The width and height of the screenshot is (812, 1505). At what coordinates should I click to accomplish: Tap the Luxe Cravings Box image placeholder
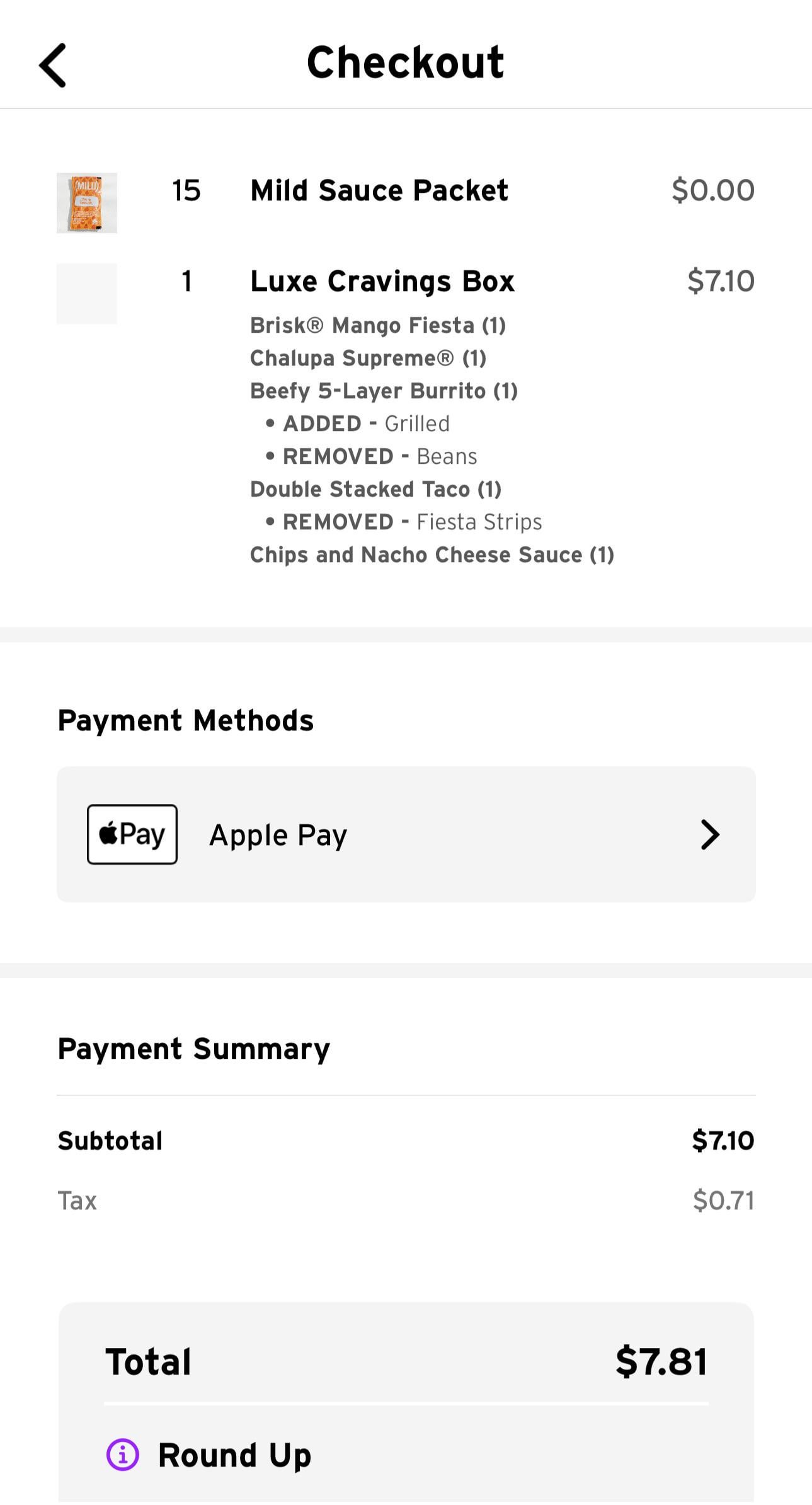pos(87,294)
